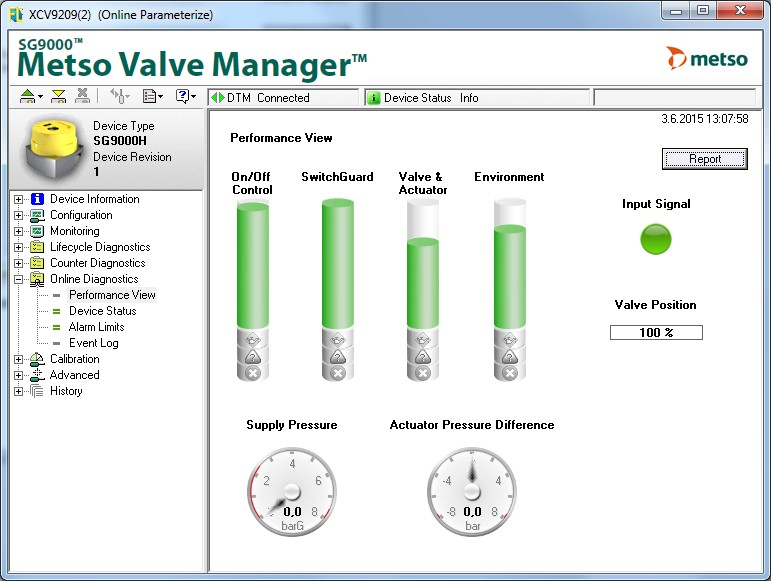
Task: Click the History pages icon
Action: click(x=37, y=391)
